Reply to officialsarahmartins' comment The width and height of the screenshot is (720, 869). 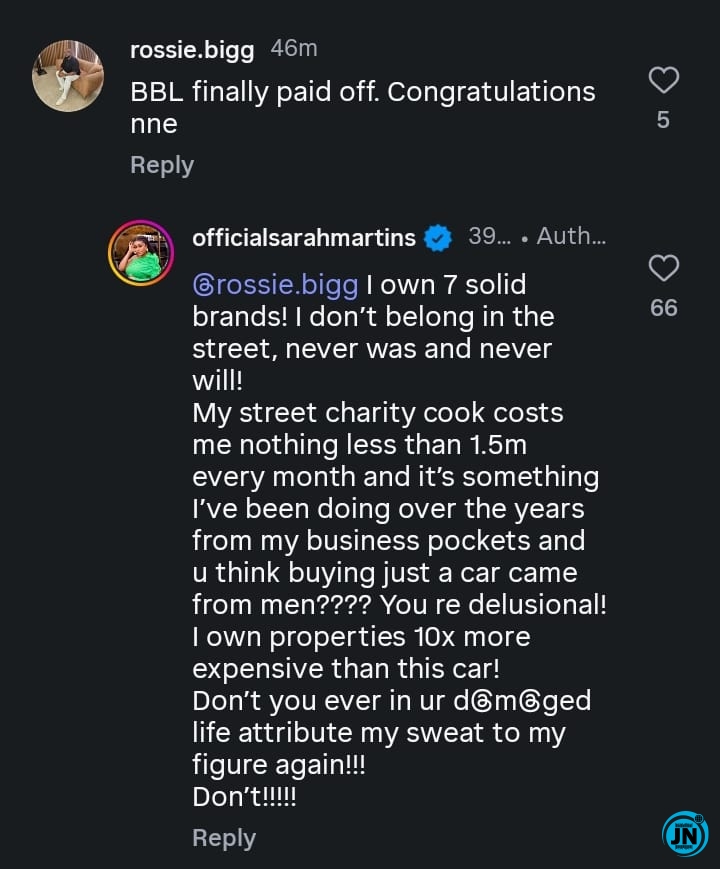click(x=224, y=838)
